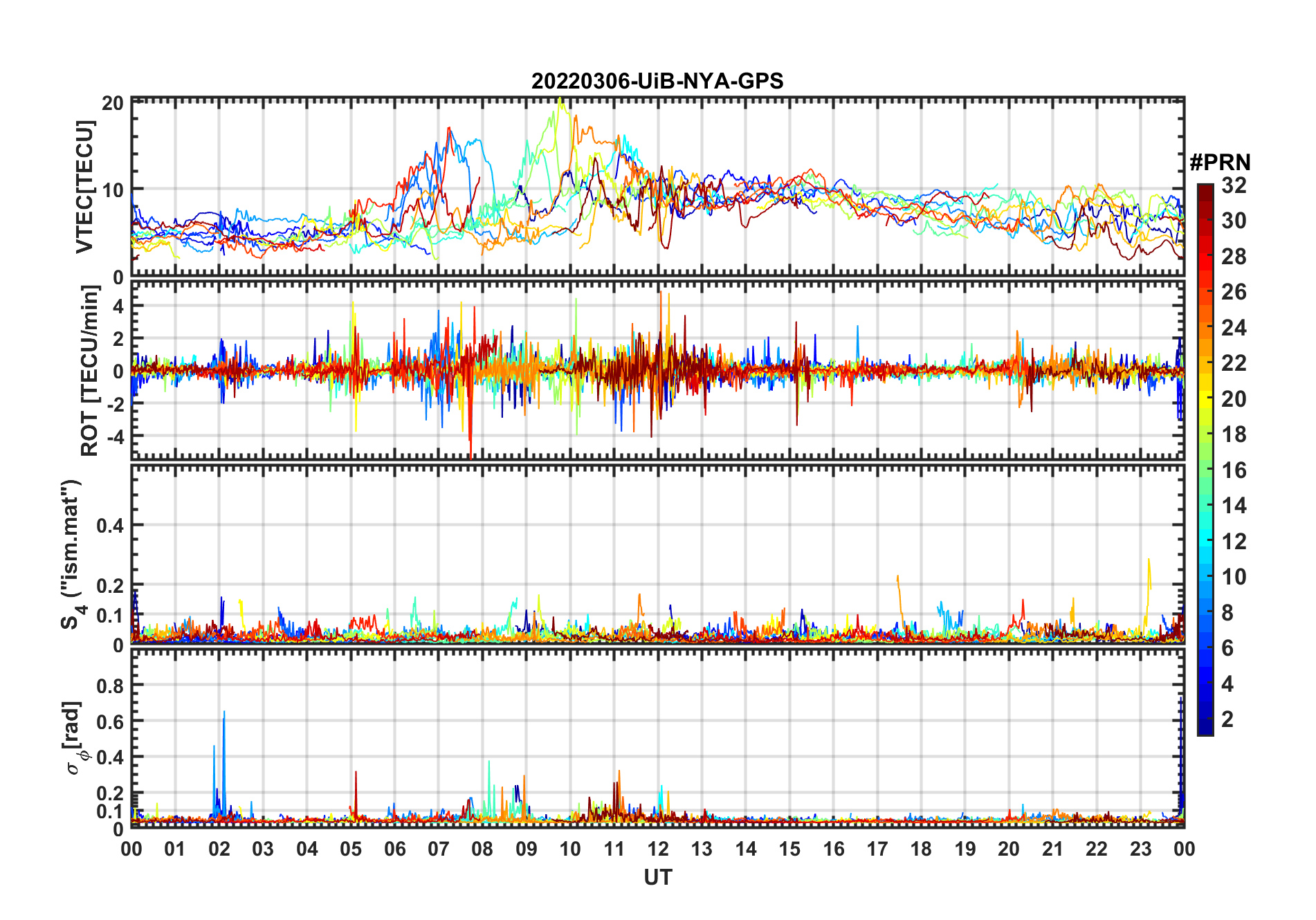Viewport: 1316px width, 920px height.
Task: Click the colorbar tick label 6
Action: (1227, 648)
